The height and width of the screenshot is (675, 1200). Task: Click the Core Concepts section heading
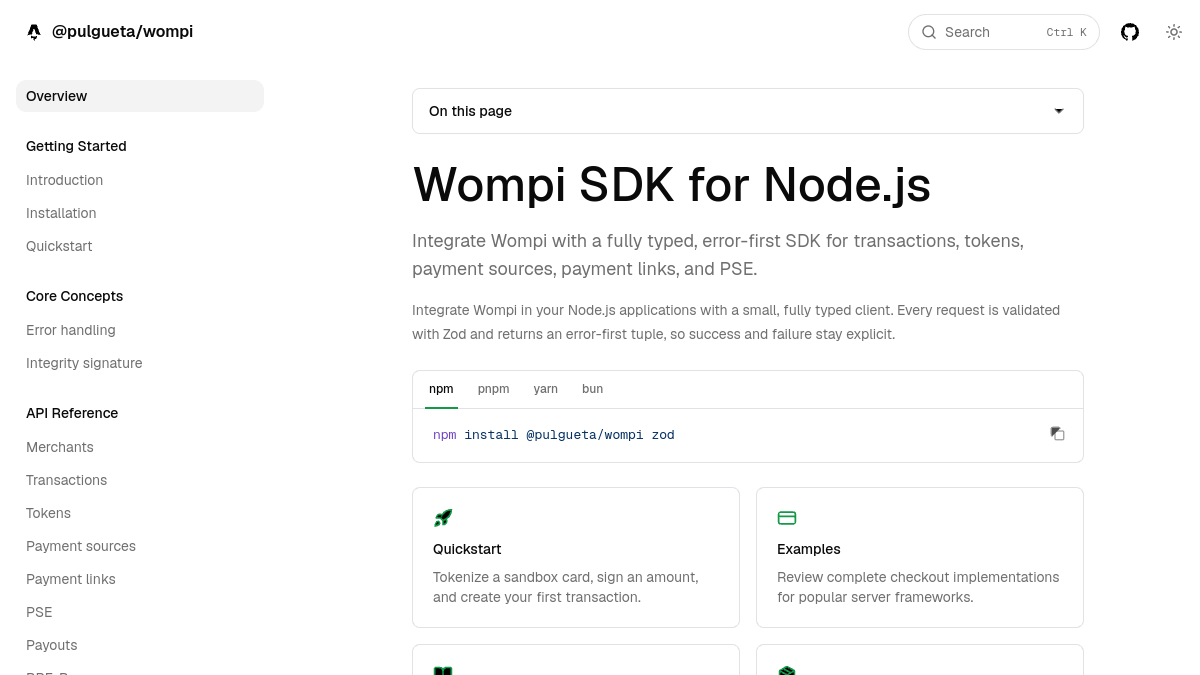click(75, 296)
